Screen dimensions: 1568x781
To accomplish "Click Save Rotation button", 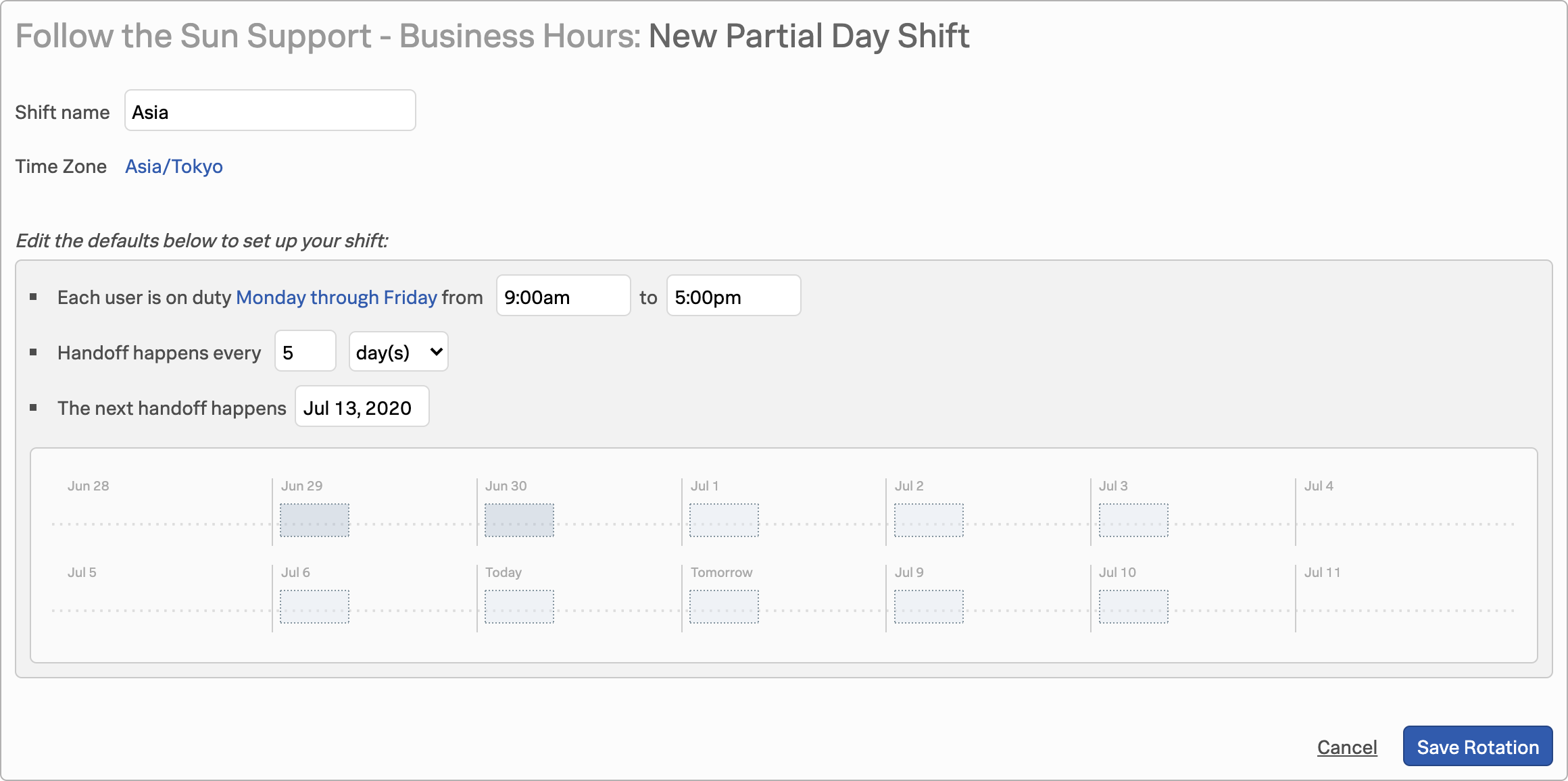I will click(1477, 747).
